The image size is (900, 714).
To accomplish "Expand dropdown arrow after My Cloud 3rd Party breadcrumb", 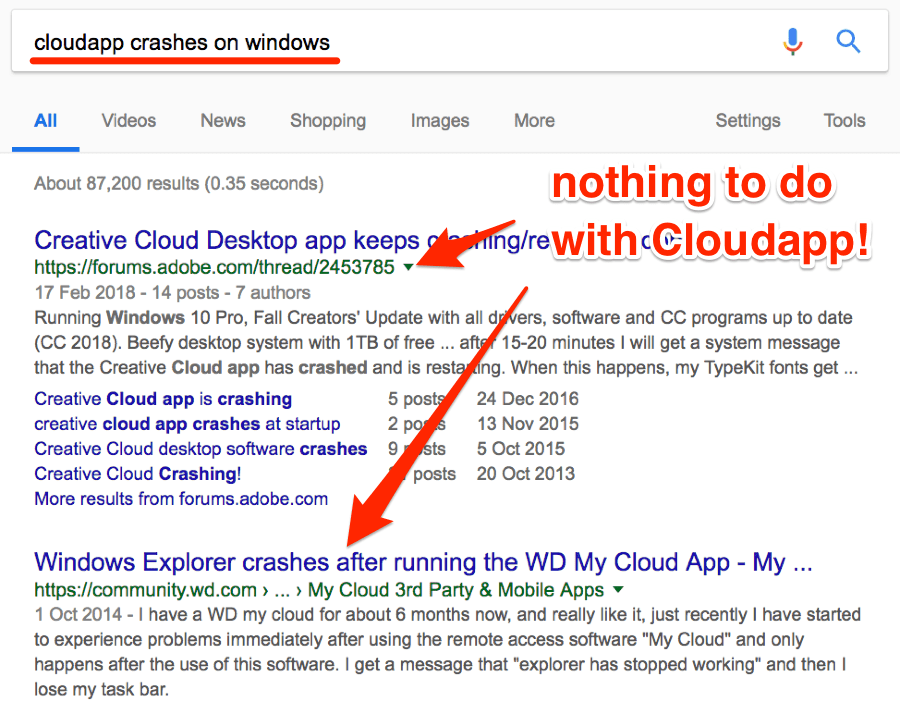I will point(618,589).
